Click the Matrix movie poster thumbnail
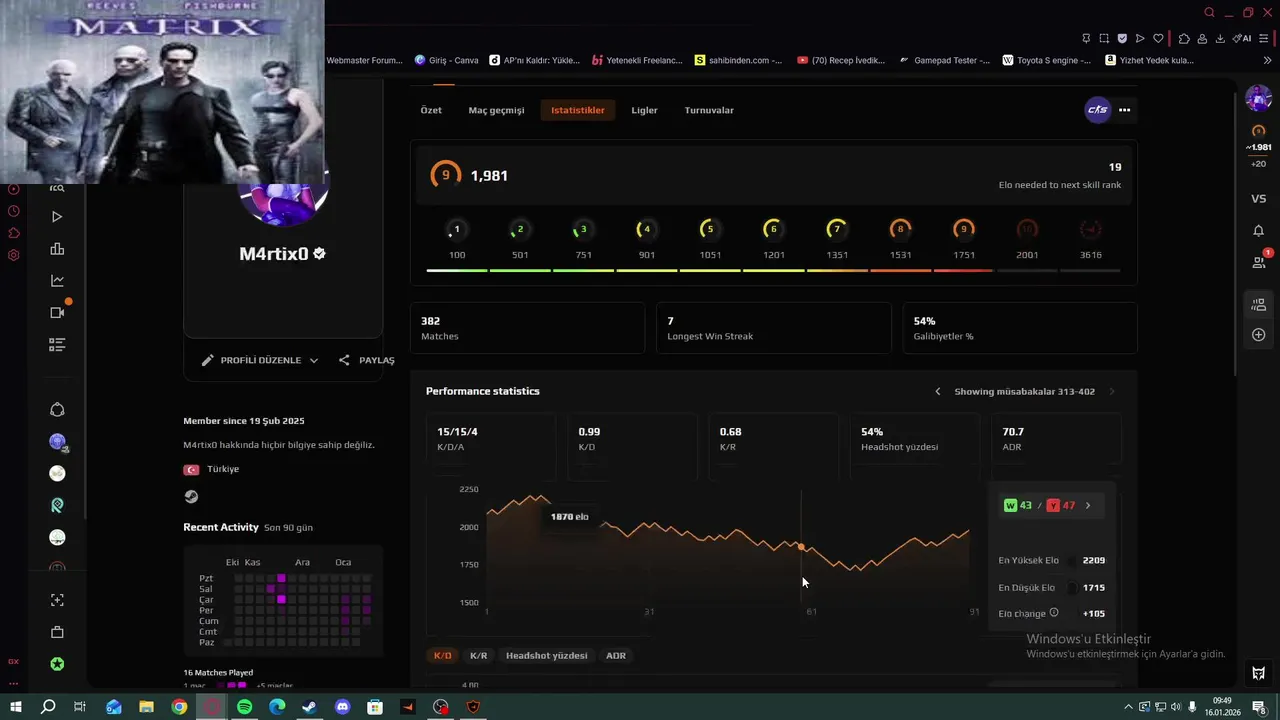This screenshot has height=720, width=1280. pyautogui.click(x=162, y=91)
